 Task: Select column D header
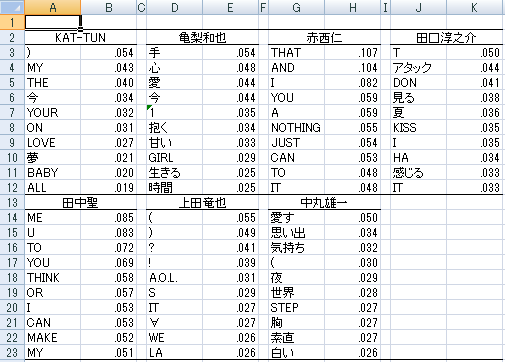174,7
